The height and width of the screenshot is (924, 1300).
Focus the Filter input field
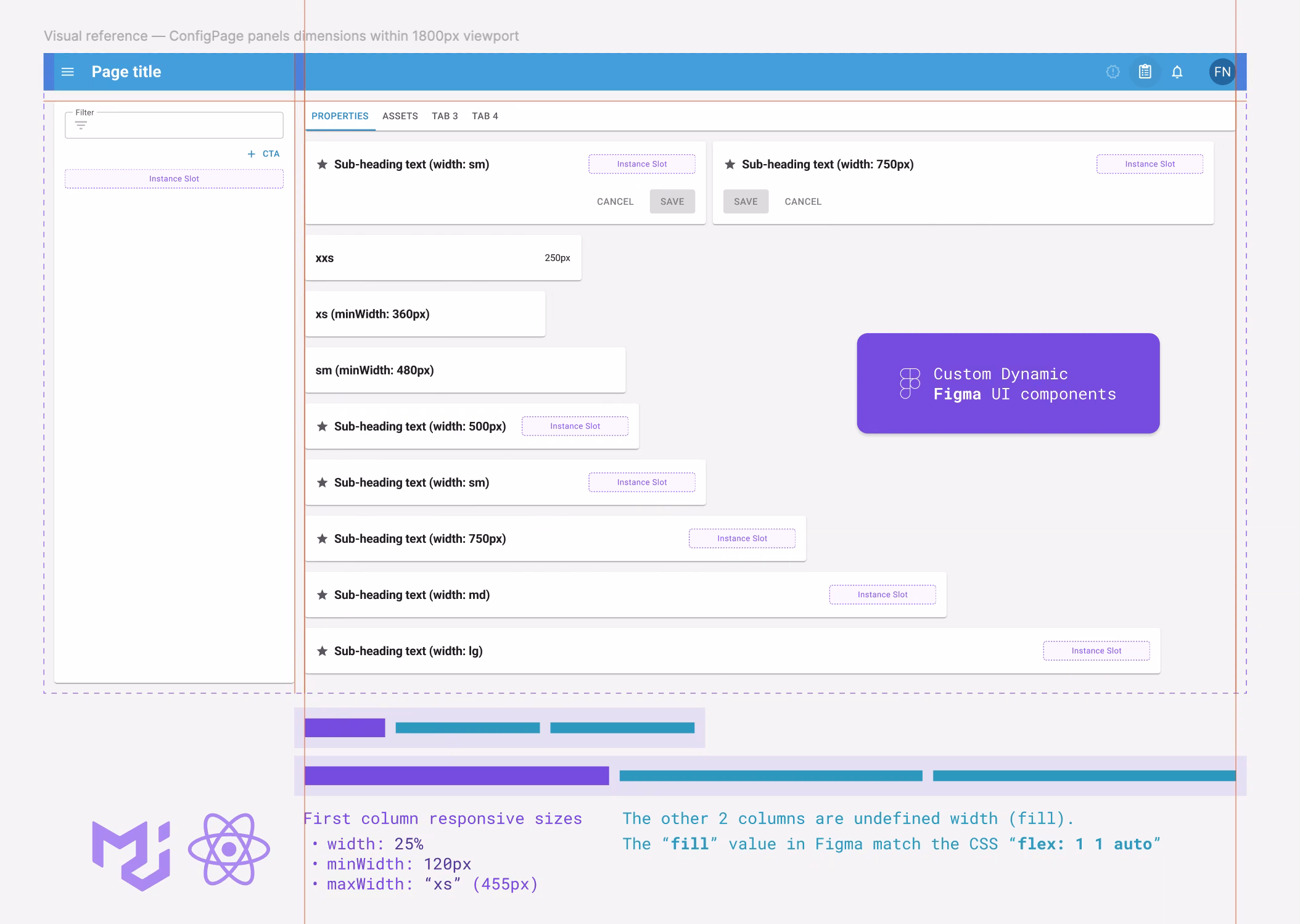click(x=174, y=125)
